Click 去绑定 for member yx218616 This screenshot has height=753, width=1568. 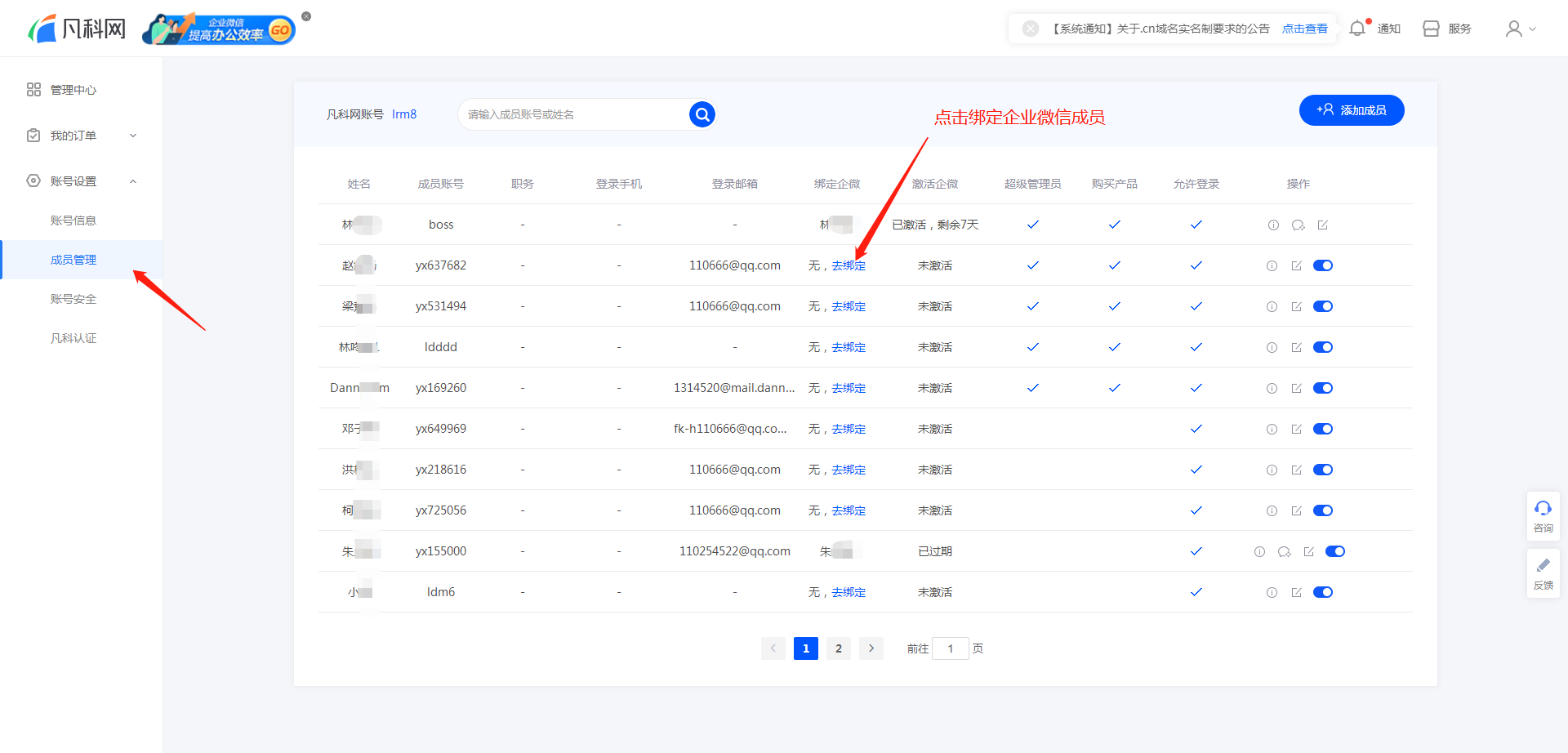point(849,470)
